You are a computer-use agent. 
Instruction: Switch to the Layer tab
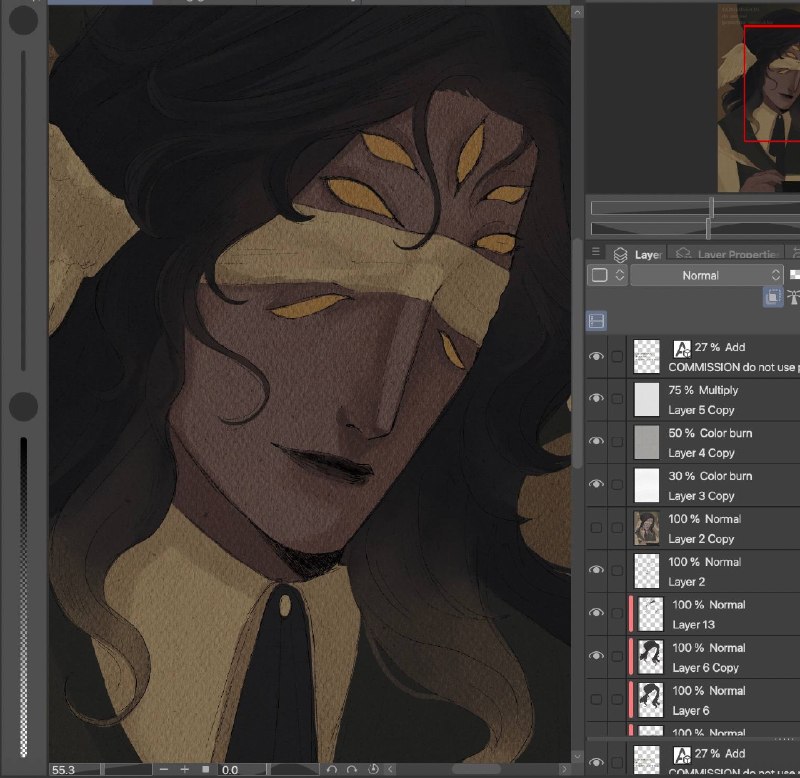(x=638, y=254)
